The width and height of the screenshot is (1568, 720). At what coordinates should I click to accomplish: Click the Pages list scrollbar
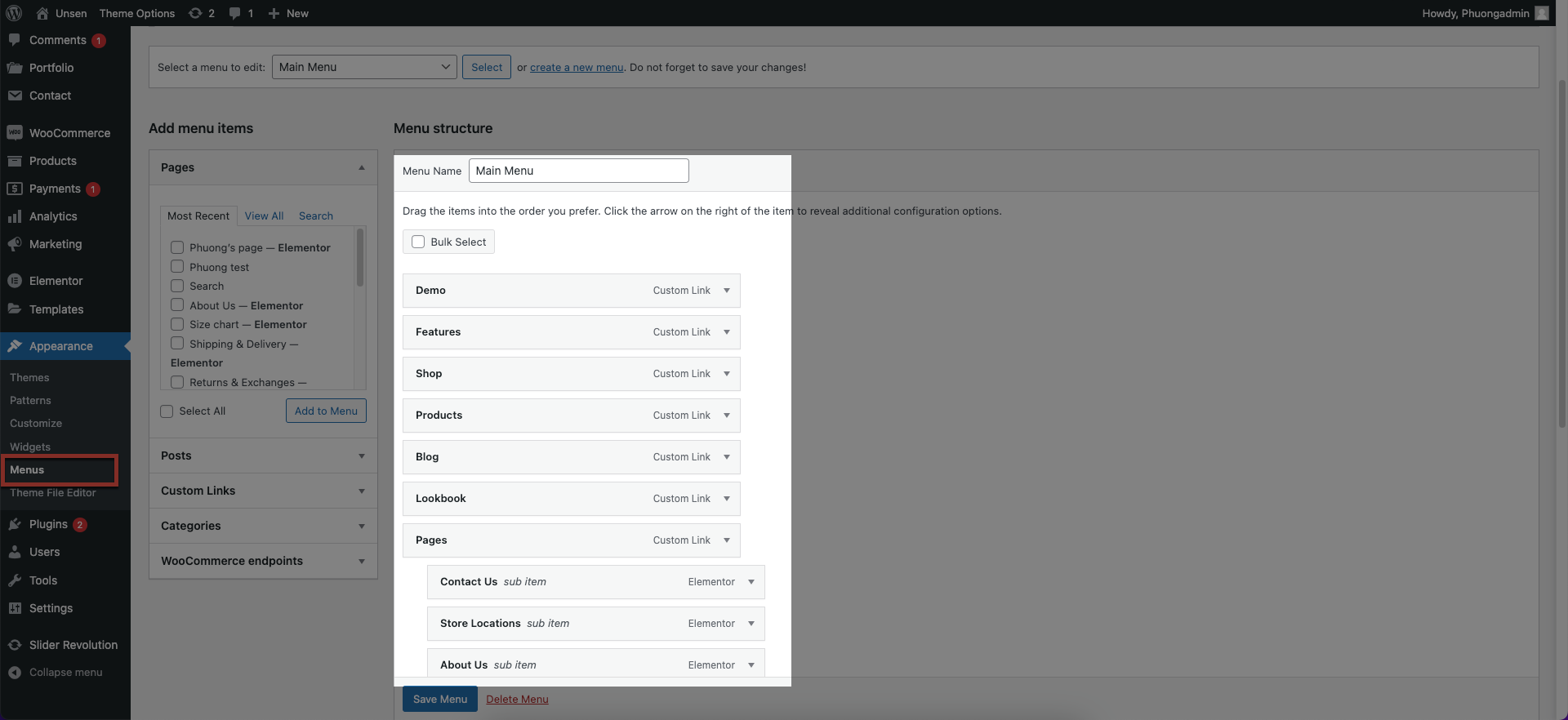[360, 258]
